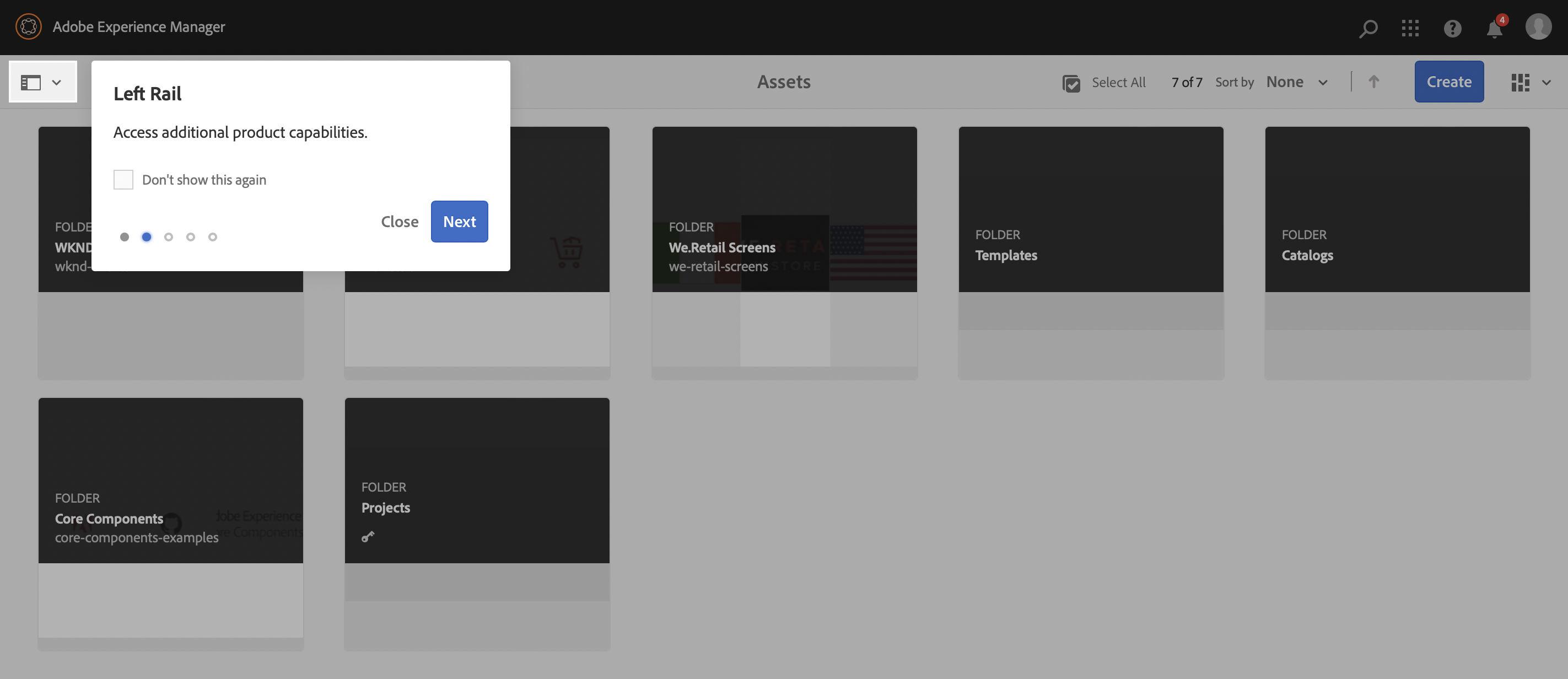Expand the view mode chevron

1546,82
